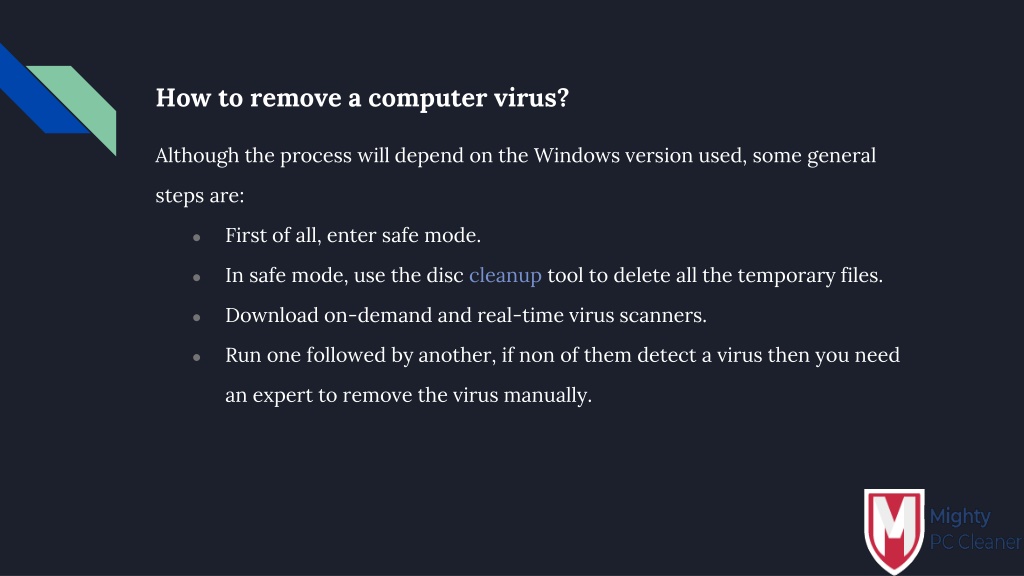Image resolution: width=1024 pixels, height=576 pixels.
Task: Click the Mighty PC Cleaner shield logo
Action: [x=894, y=531]
